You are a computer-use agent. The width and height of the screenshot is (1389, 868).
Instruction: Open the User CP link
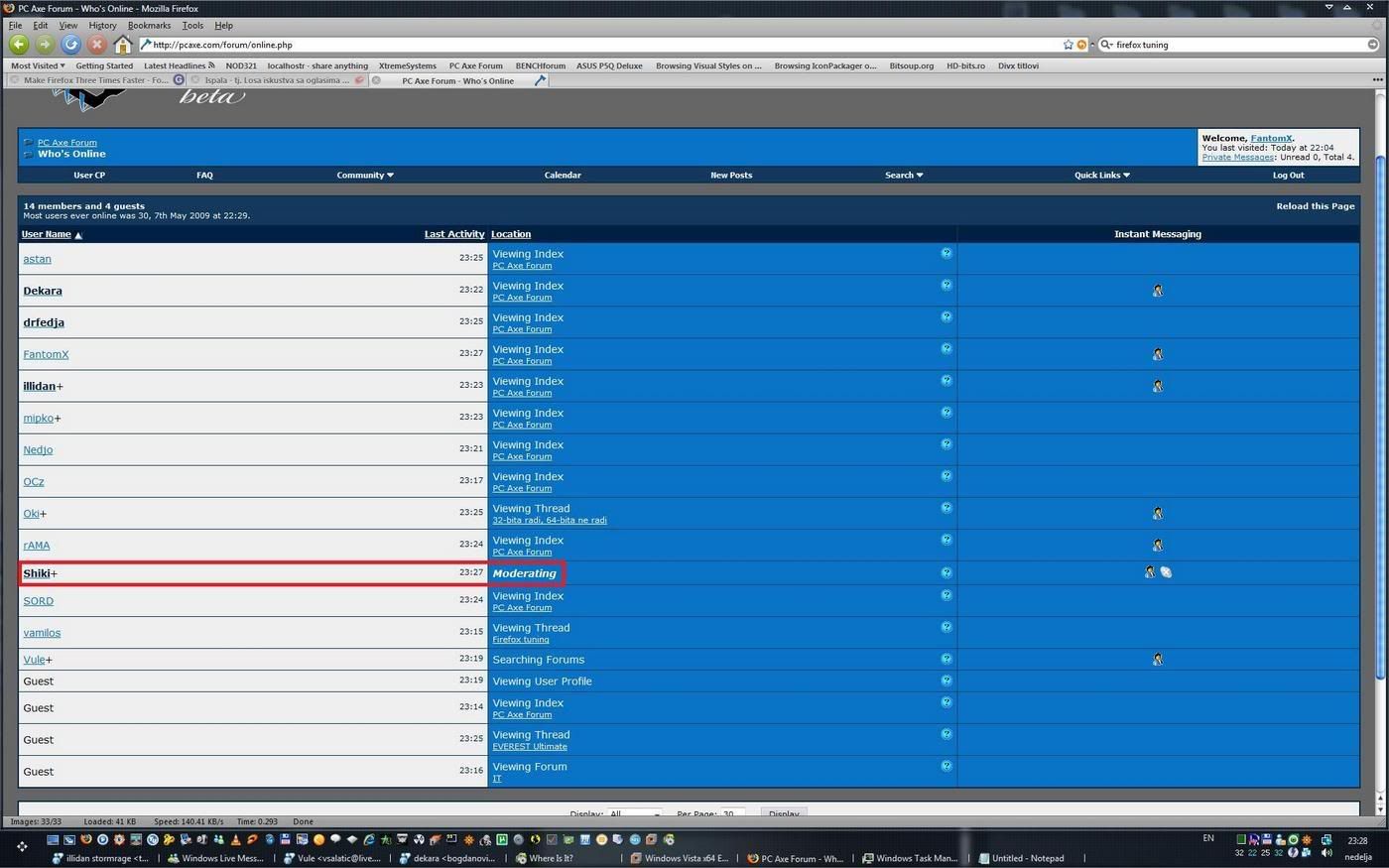click(x=89, y=175)
